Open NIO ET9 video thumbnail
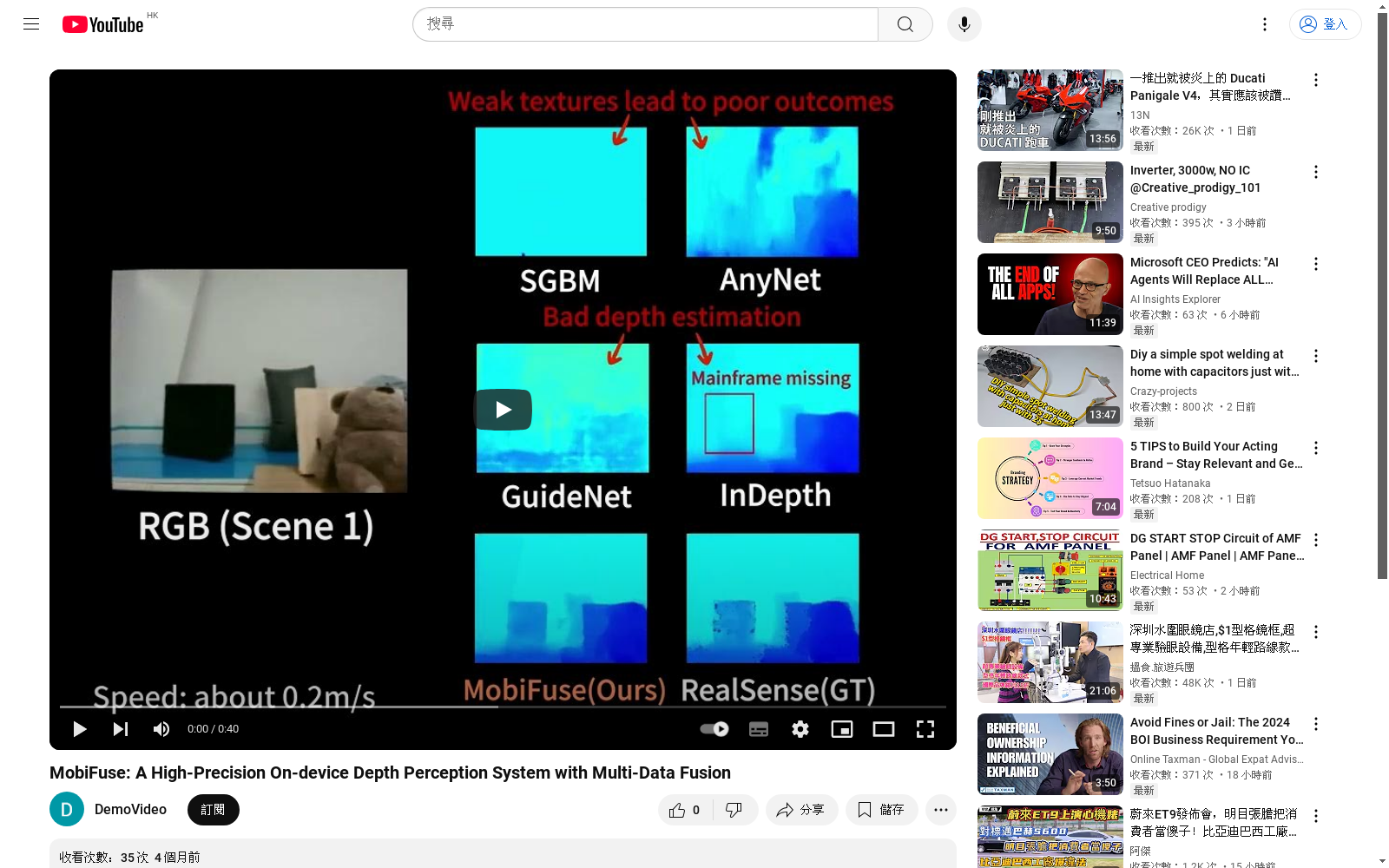 [1050, 837]
